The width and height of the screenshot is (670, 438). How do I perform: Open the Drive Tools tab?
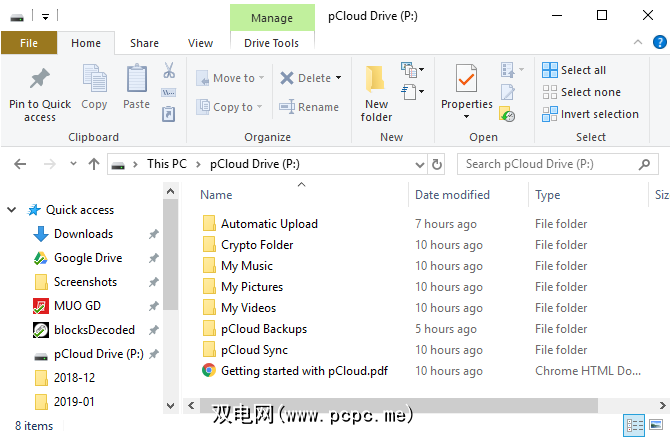[x=271, y=43]
